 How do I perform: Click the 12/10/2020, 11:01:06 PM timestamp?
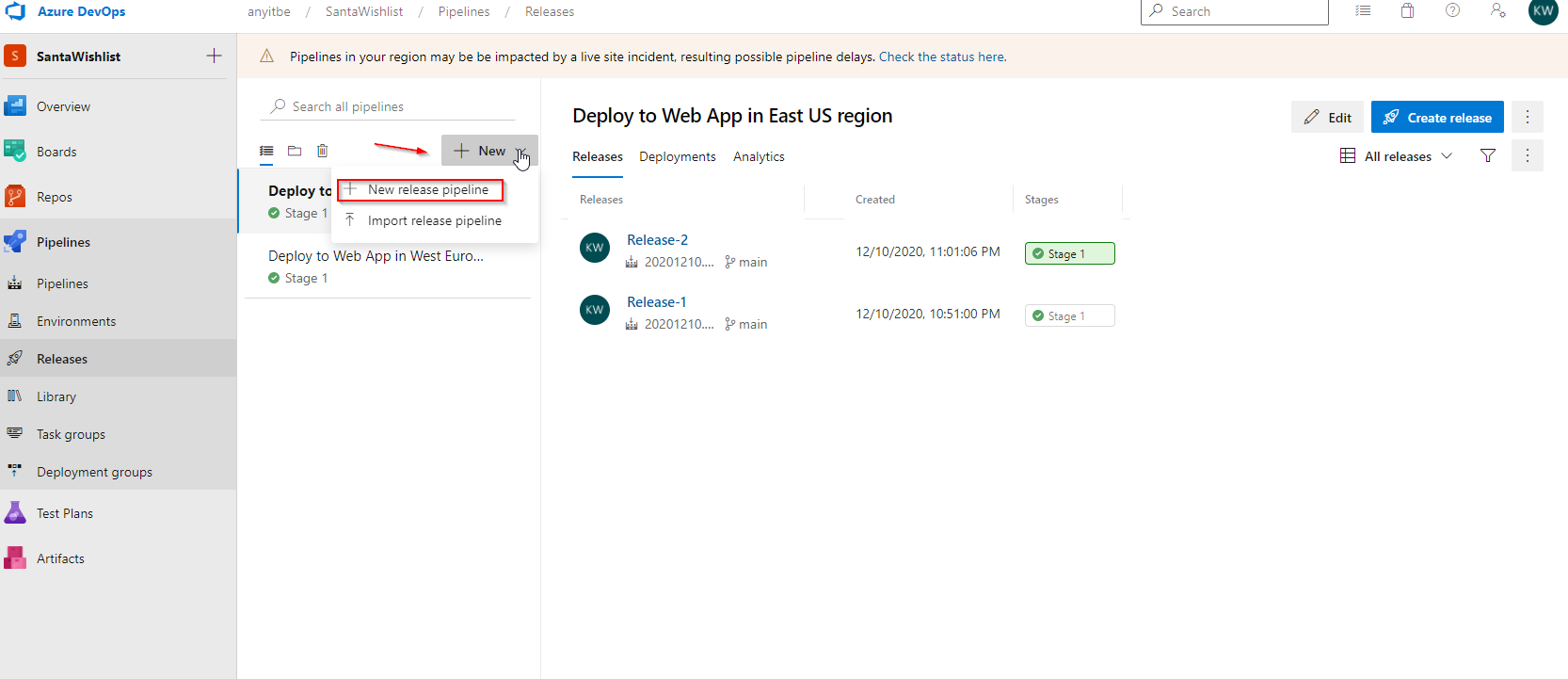[928, 251]
